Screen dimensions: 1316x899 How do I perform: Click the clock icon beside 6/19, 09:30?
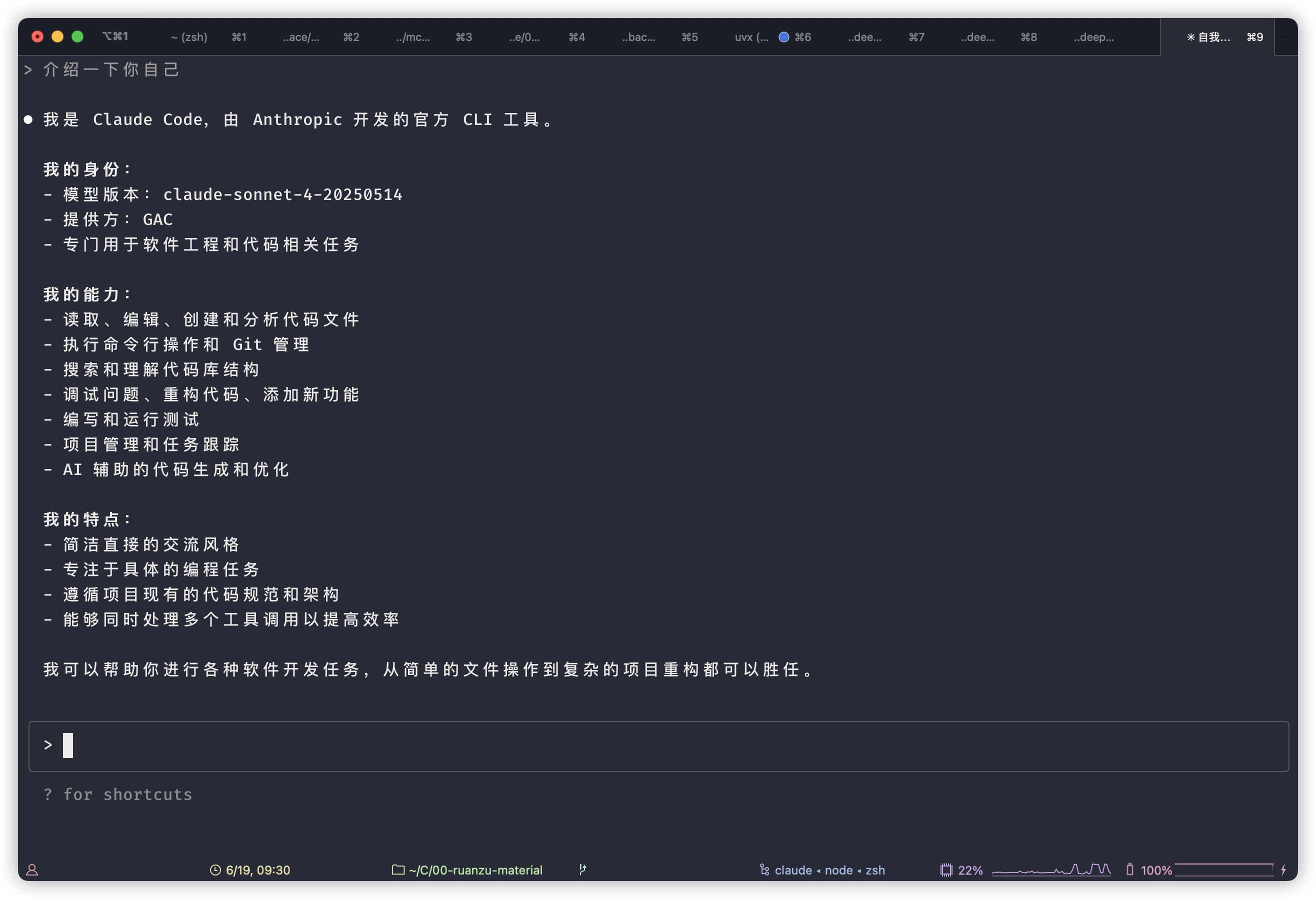tap(215, 870)
